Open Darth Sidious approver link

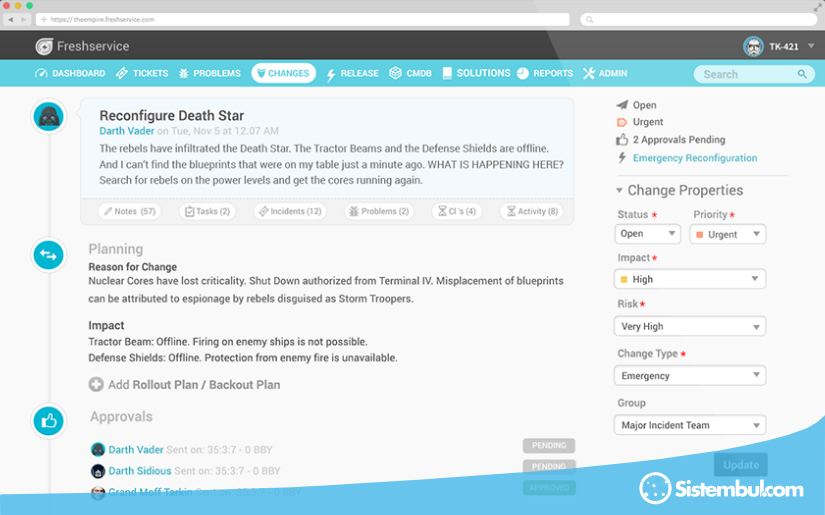click(x=140, y=471)
